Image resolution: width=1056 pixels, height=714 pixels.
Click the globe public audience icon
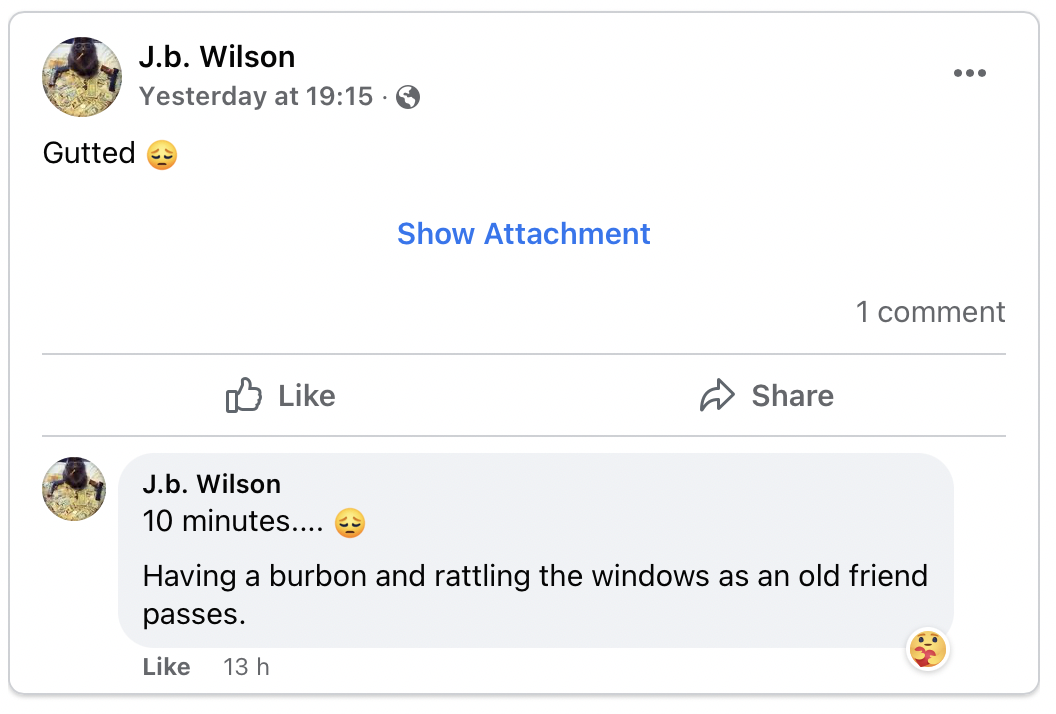tap(408, 97)
